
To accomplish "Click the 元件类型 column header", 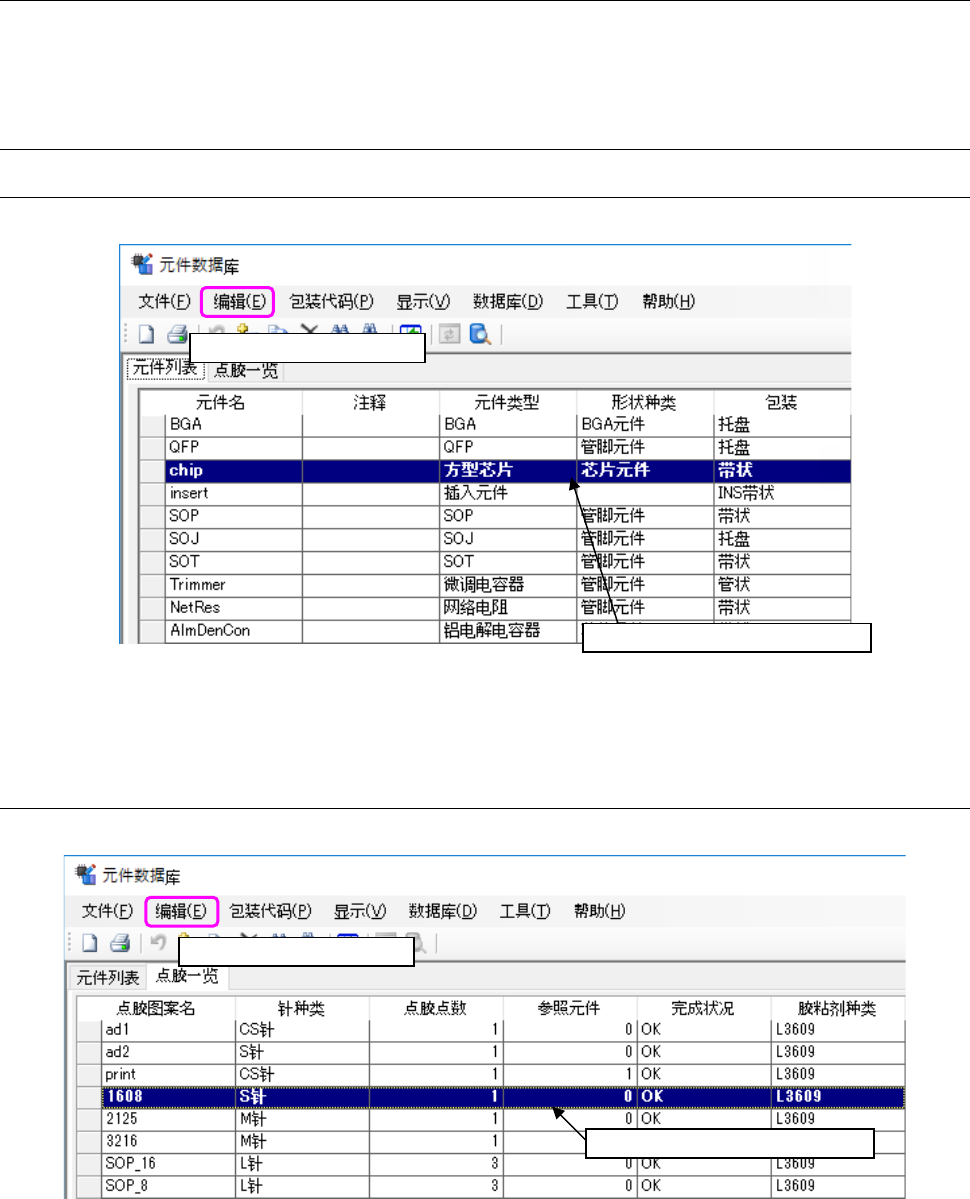I will coord(507,402).
